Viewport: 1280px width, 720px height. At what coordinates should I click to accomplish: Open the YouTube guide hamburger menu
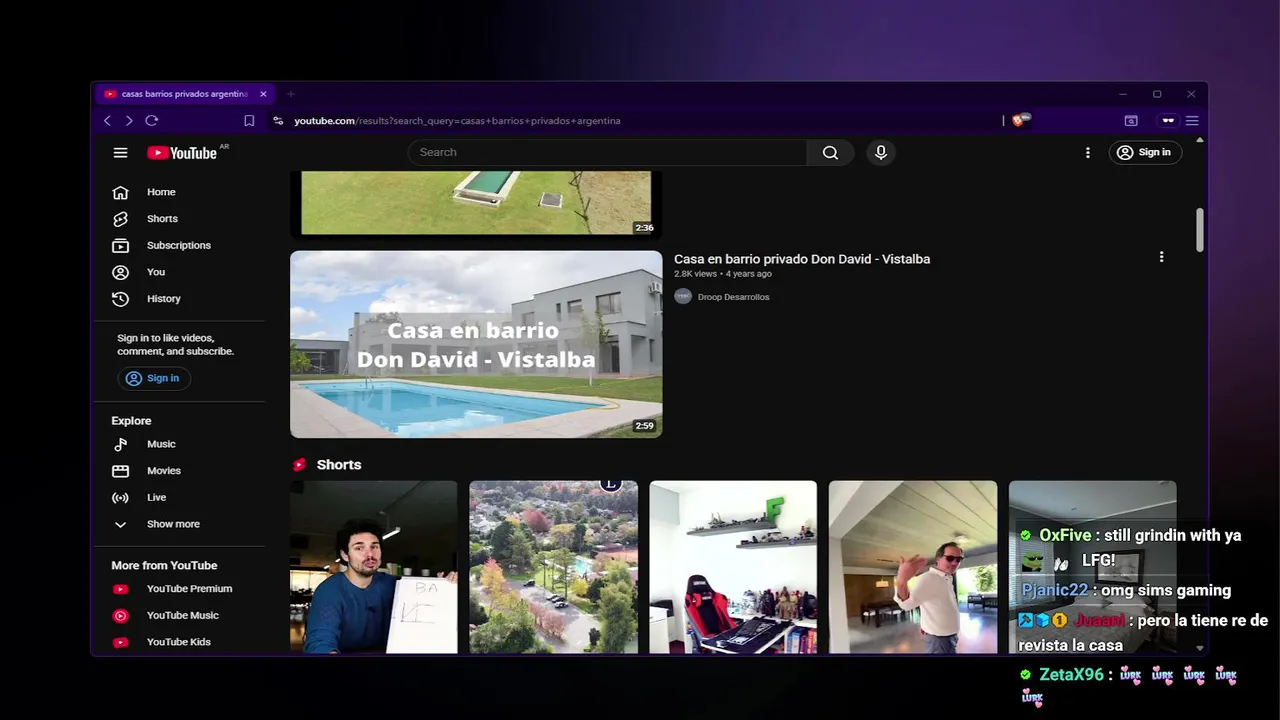tap(120, 153)
